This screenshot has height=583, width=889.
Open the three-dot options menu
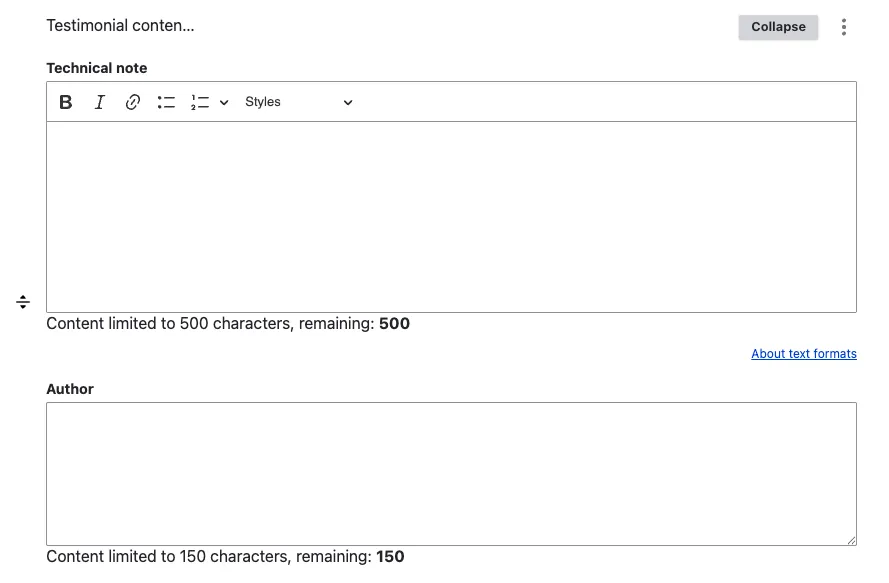pyautogui.click(x=844, y=27)
